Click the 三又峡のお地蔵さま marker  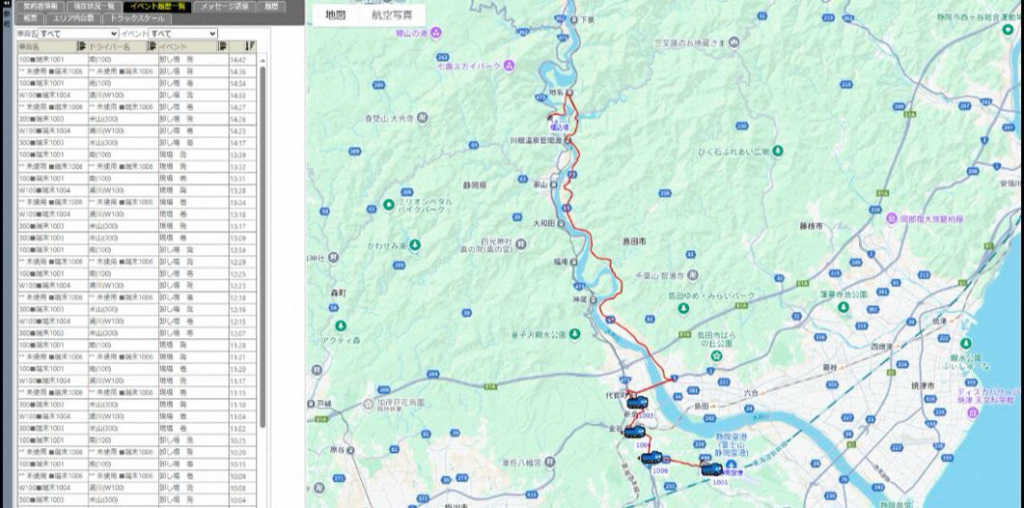[x=735, y=43]
